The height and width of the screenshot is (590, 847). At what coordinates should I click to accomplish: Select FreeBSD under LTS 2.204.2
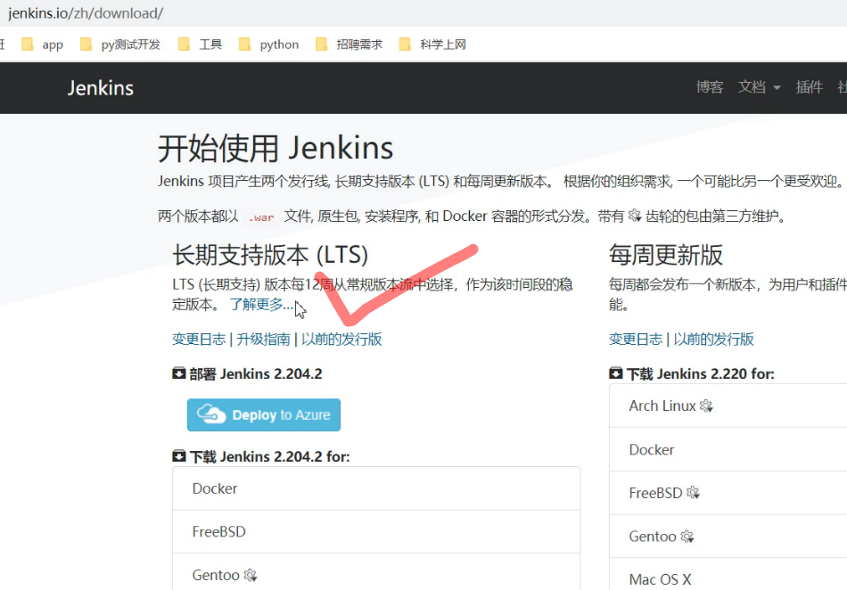pos(376,532)
